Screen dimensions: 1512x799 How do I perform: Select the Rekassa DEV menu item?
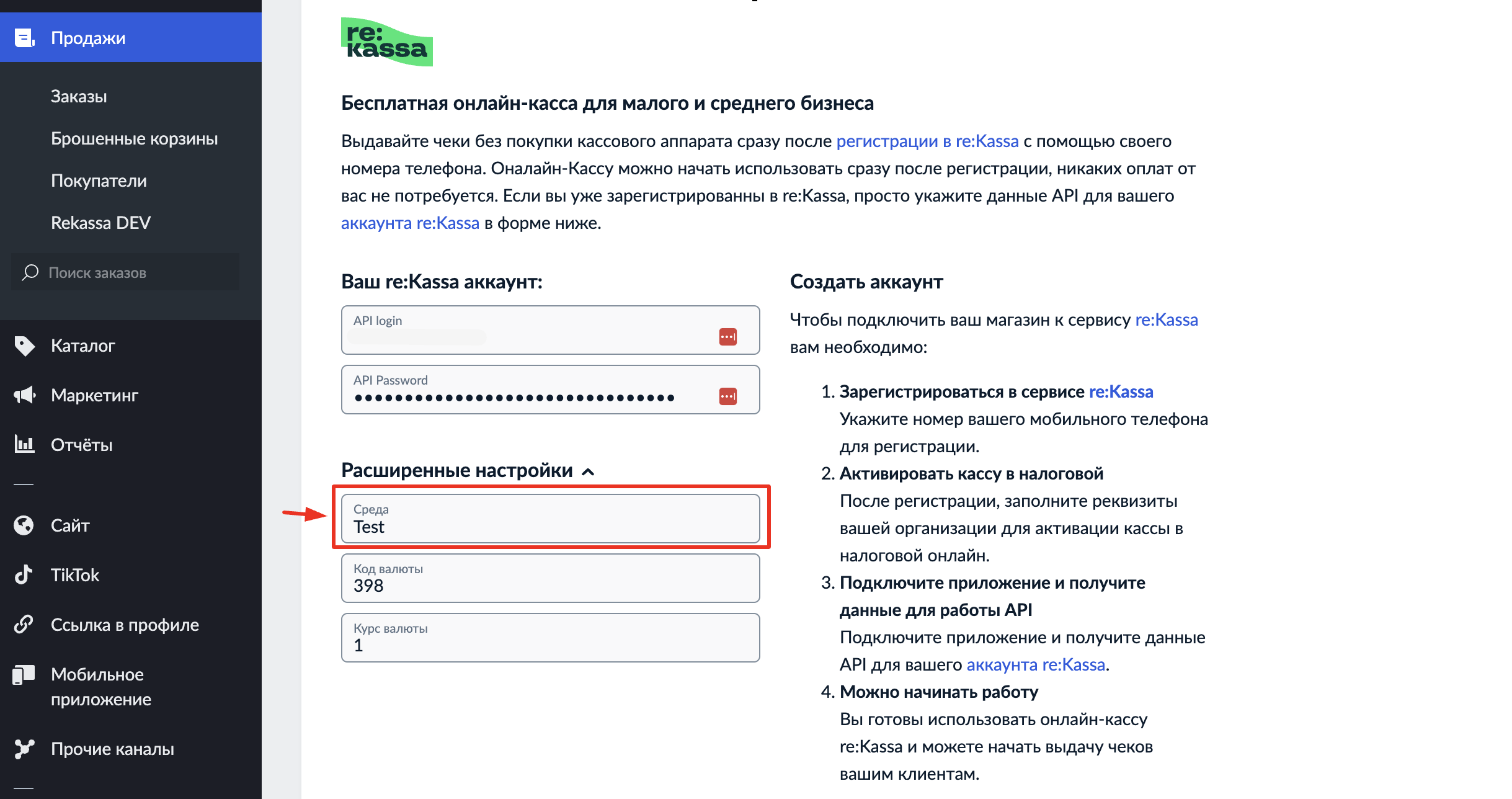pyautogui.click(x=100, y=223)
